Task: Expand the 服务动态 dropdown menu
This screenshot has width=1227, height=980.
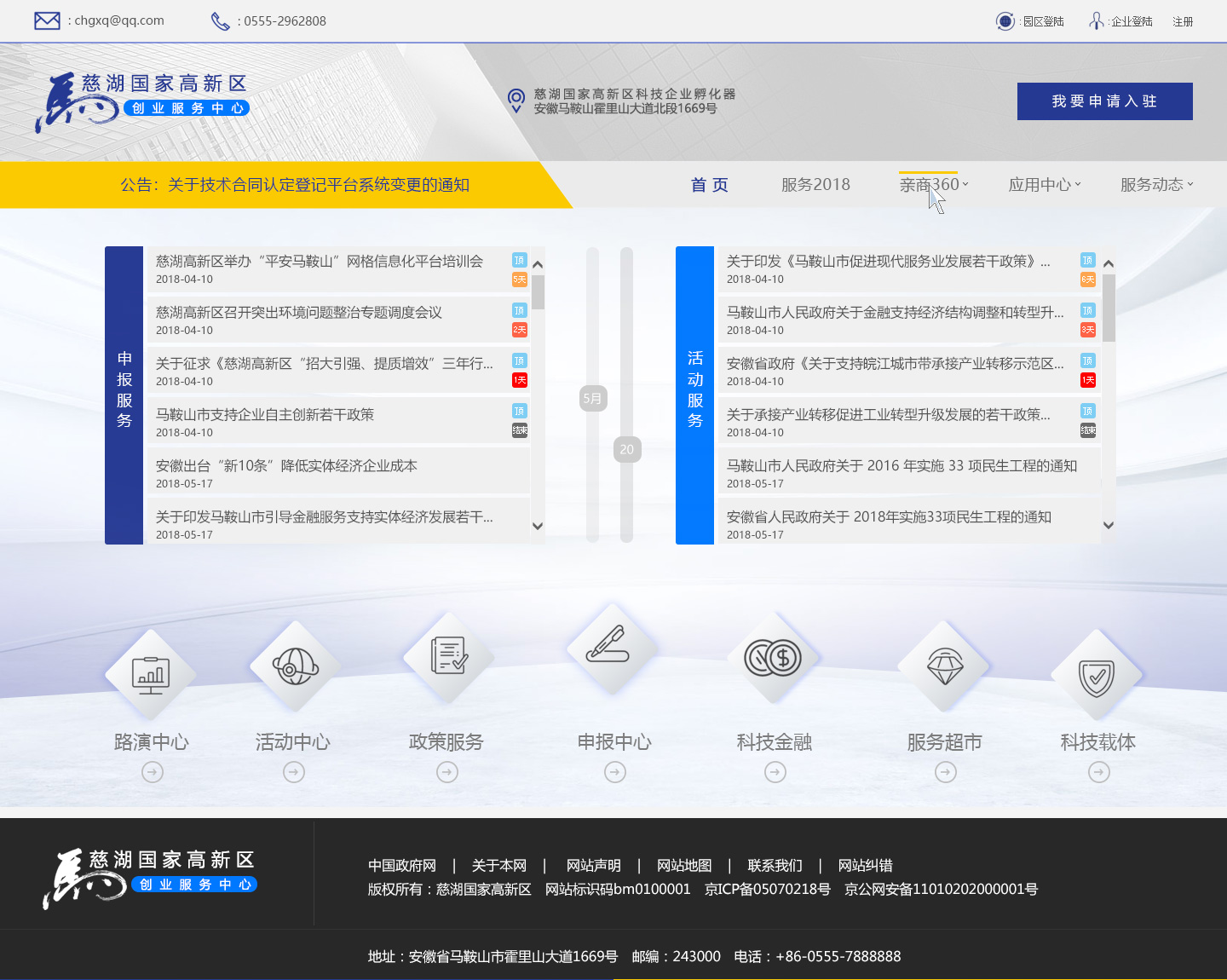Action: click(1156, 185)
